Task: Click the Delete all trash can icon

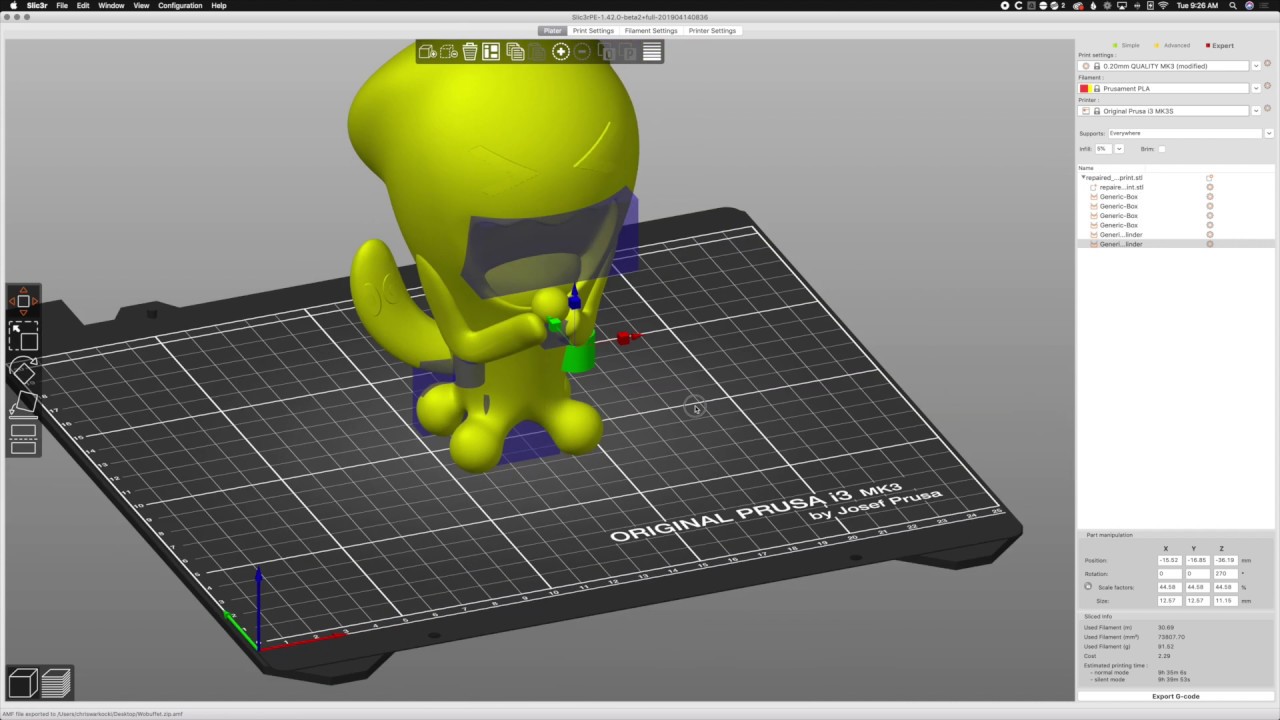Action: [x=470, y=51]
